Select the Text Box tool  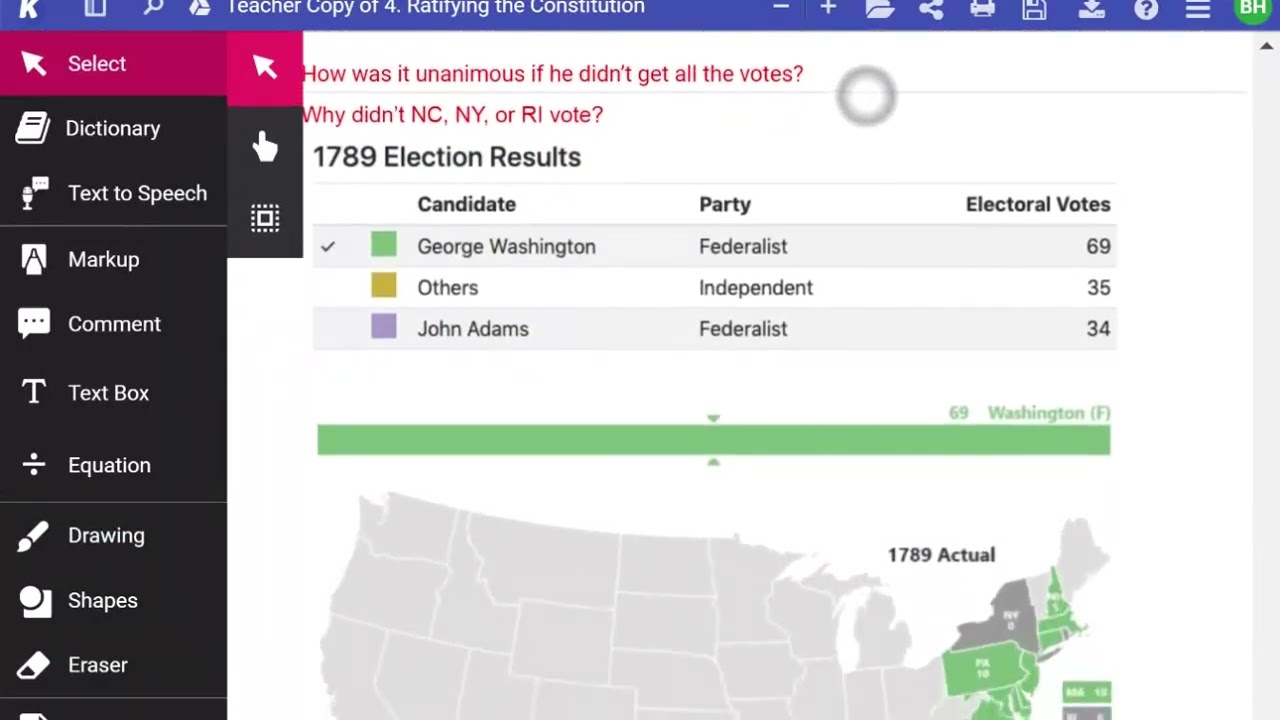[x=108, y=393]
